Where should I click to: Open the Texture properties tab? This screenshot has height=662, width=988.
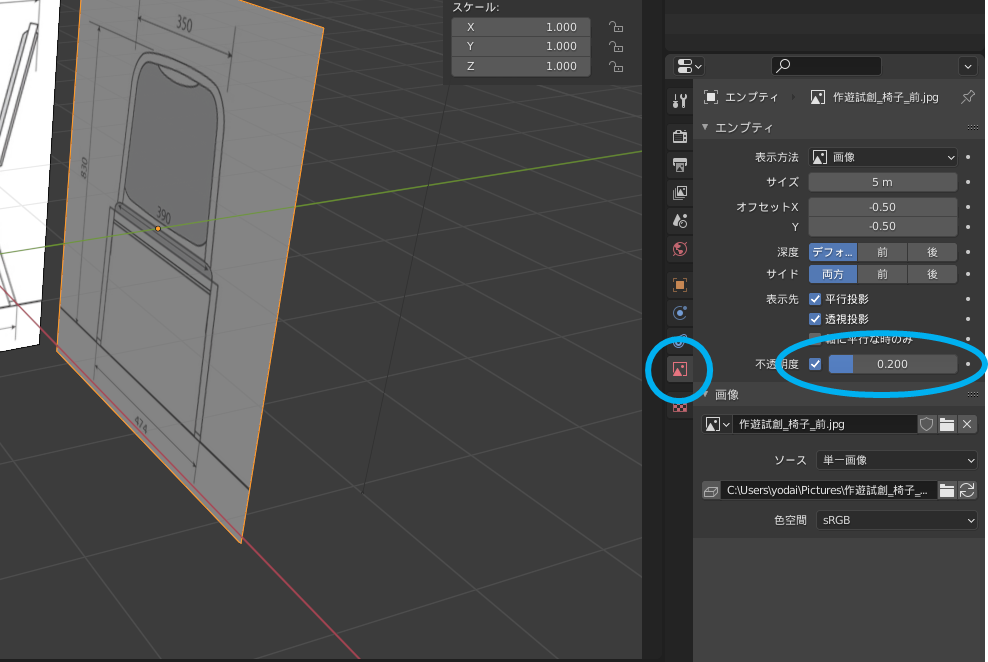679,408
